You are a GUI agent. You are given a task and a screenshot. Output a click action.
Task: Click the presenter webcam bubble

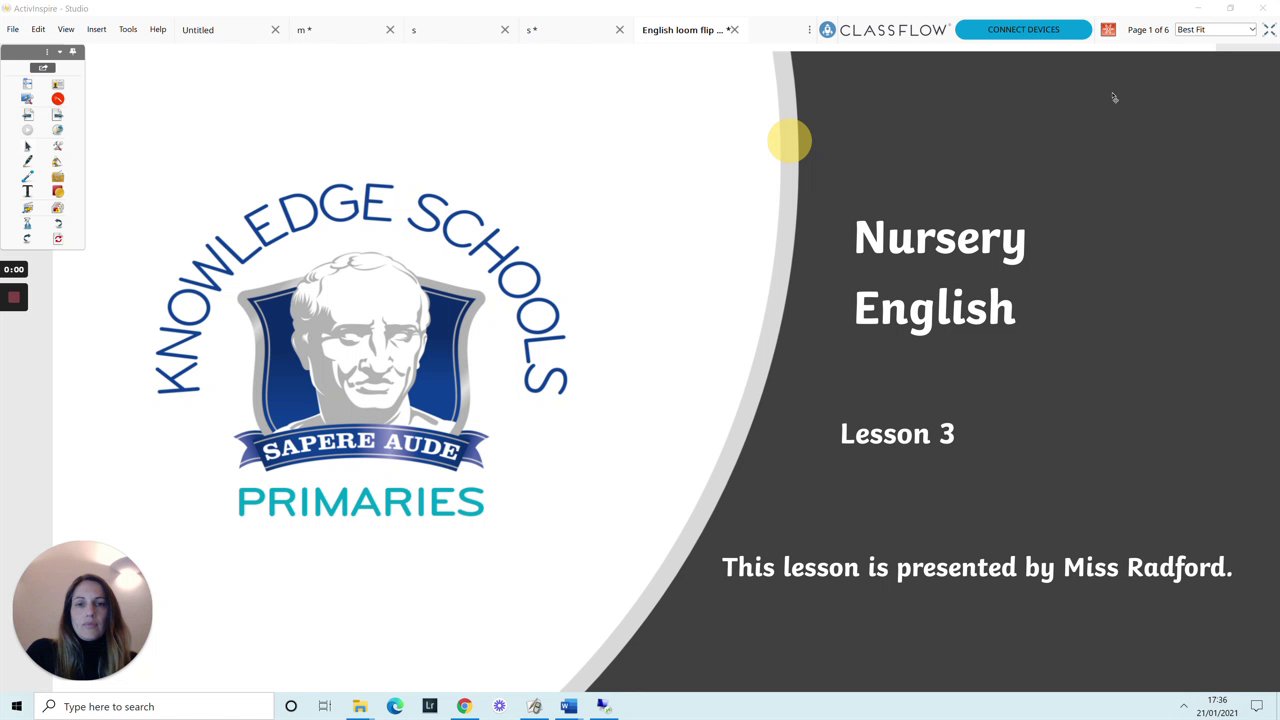[x=83, y=610]
